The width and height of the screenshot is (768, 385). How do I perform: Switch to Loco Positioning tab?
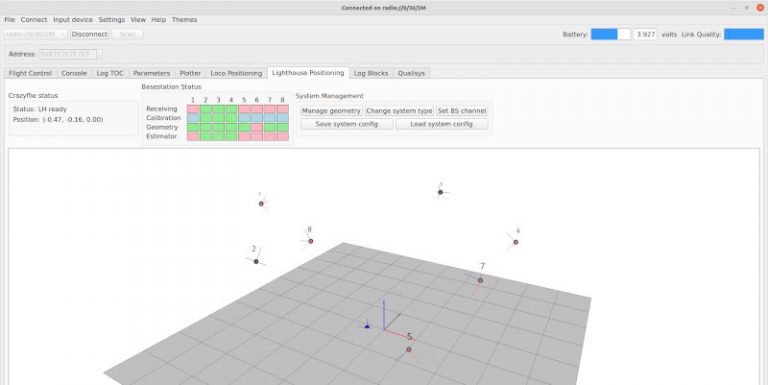coord(236,73)
